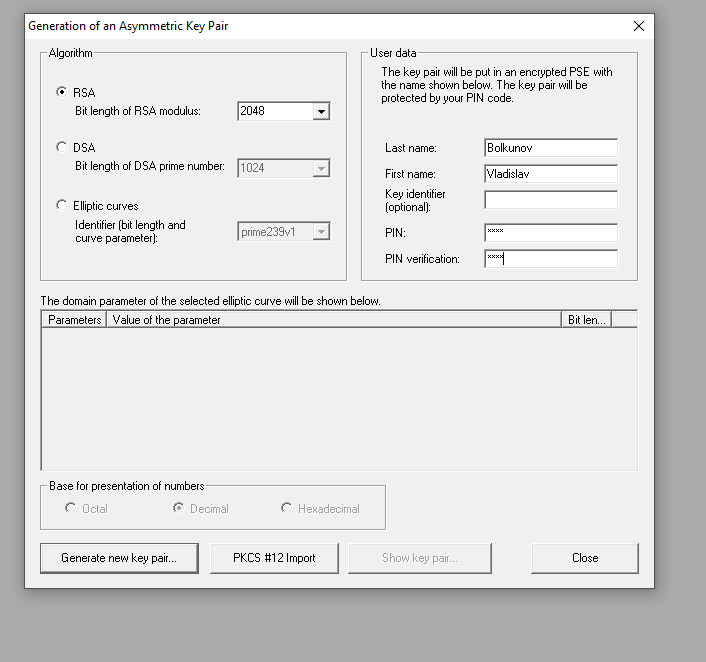Select the RSA algorithm radio button

pyautogui.click(x=62, y=92)
